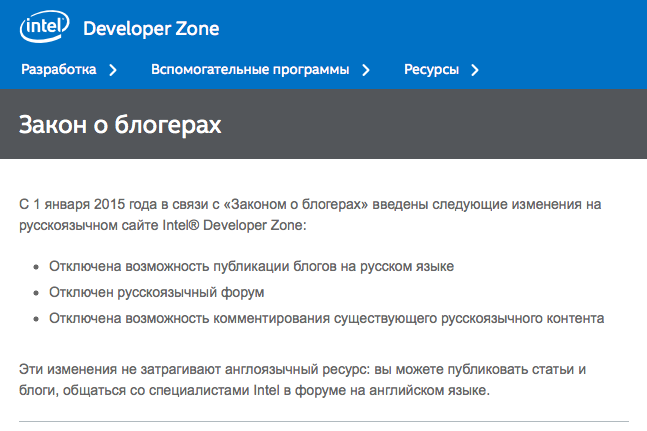Screen dimensions: 647x431
Task: Click bullet Отключена возможность публикации блогов
Action: point(251,266)
